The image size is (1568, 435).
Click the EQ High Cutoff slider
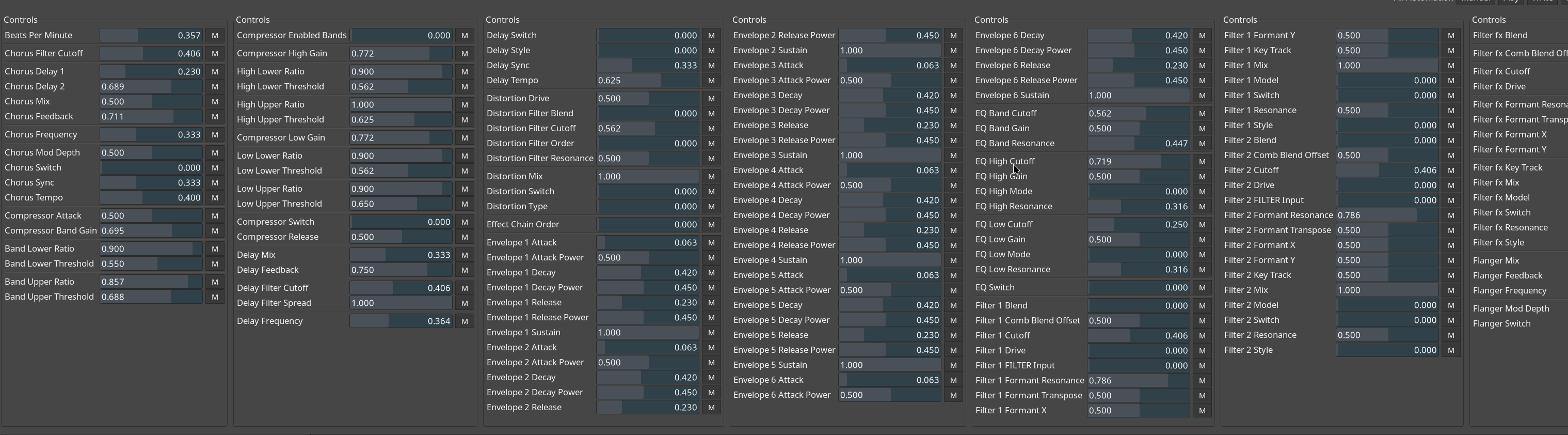pyautogui.click(x=1138, y=162)
